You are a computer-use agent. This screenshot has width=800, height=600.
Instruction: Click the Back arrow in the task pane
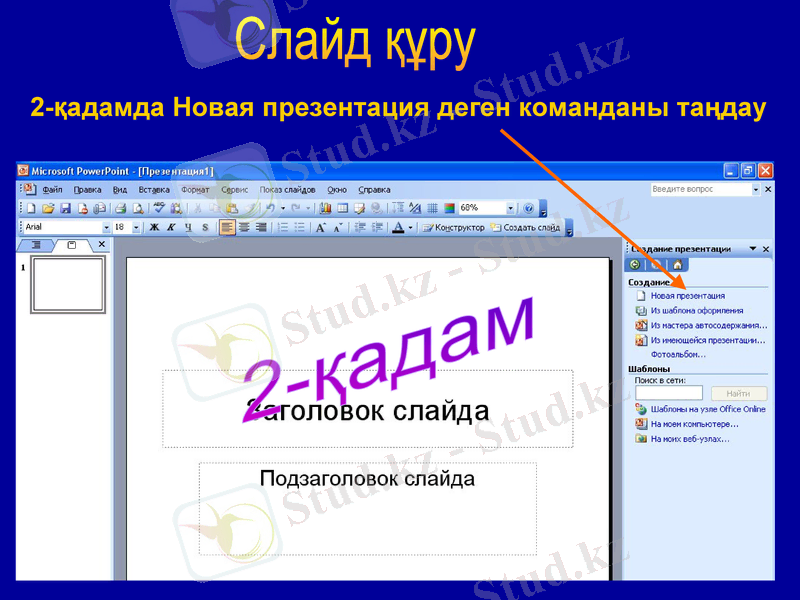click(634, 264)
